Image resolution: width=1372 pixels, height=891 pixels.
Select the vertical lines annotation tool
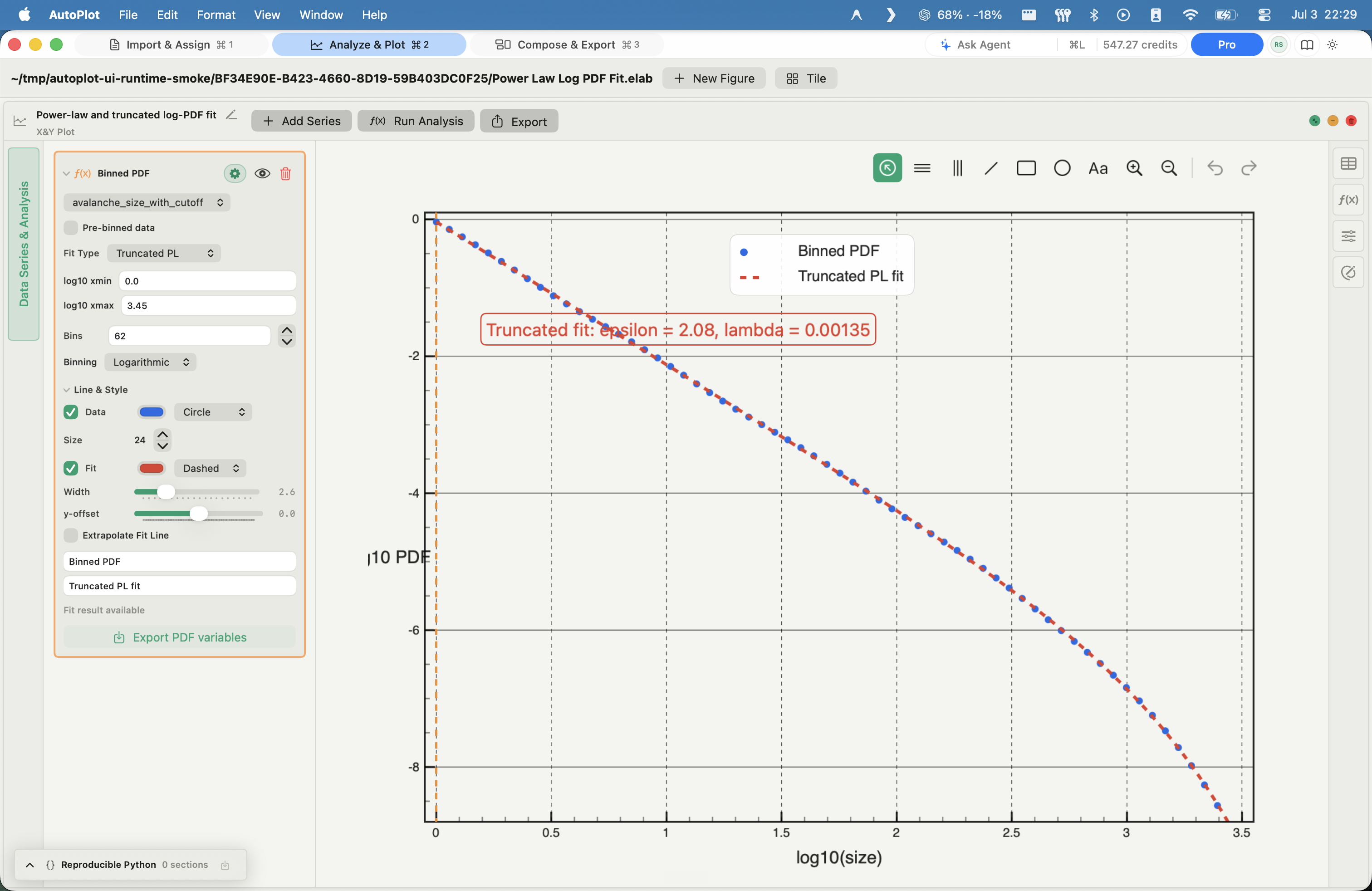957,168
